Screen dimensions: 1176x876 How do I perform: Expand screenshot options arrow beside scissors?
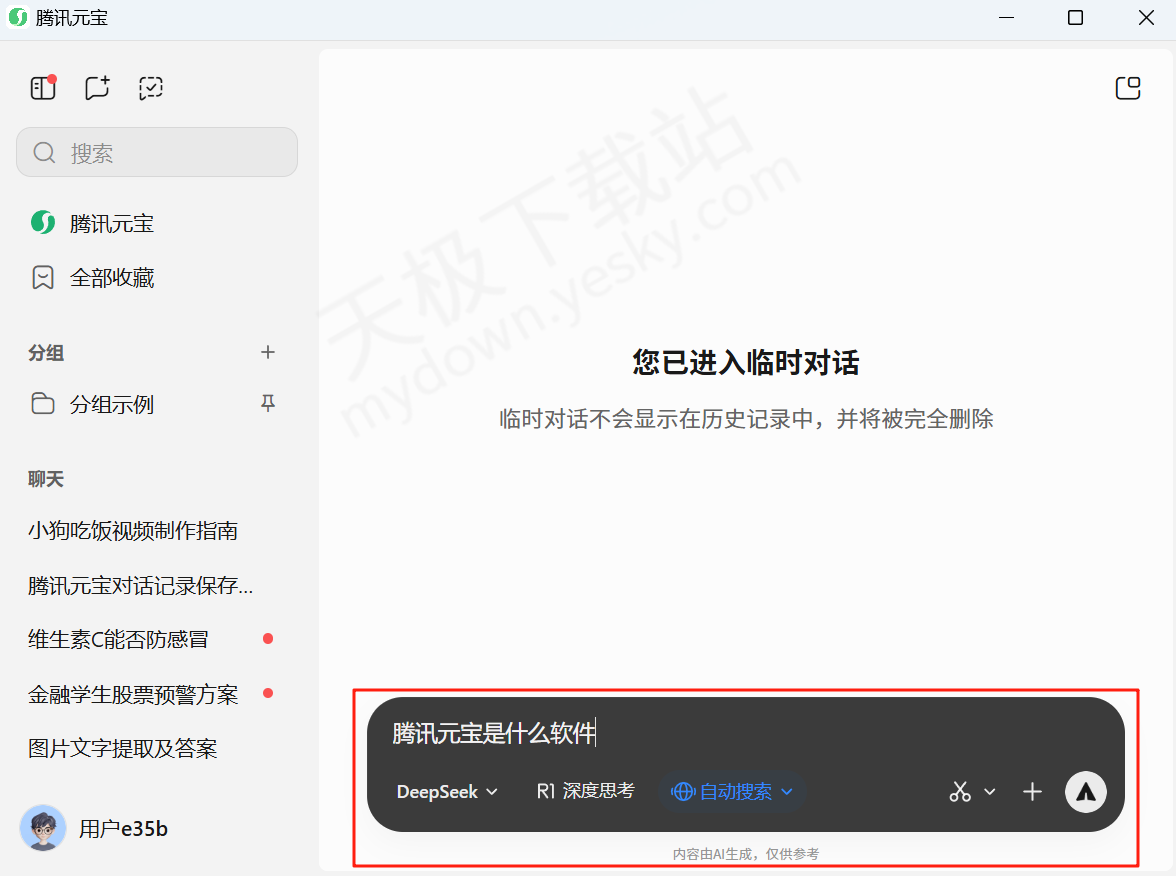click(990, 792)
